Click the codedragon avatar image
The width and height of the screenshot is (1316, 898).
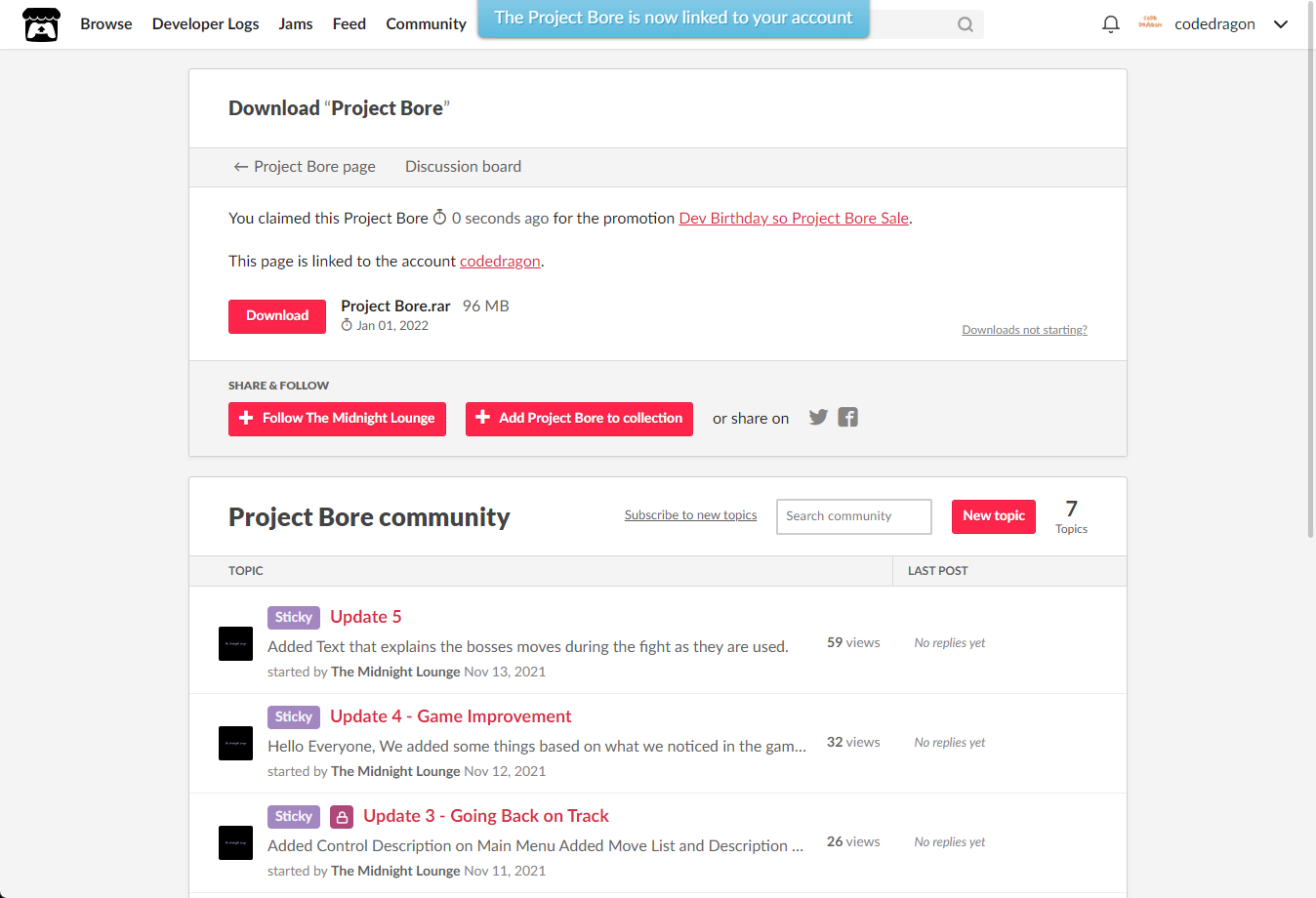pos(1150,23)
